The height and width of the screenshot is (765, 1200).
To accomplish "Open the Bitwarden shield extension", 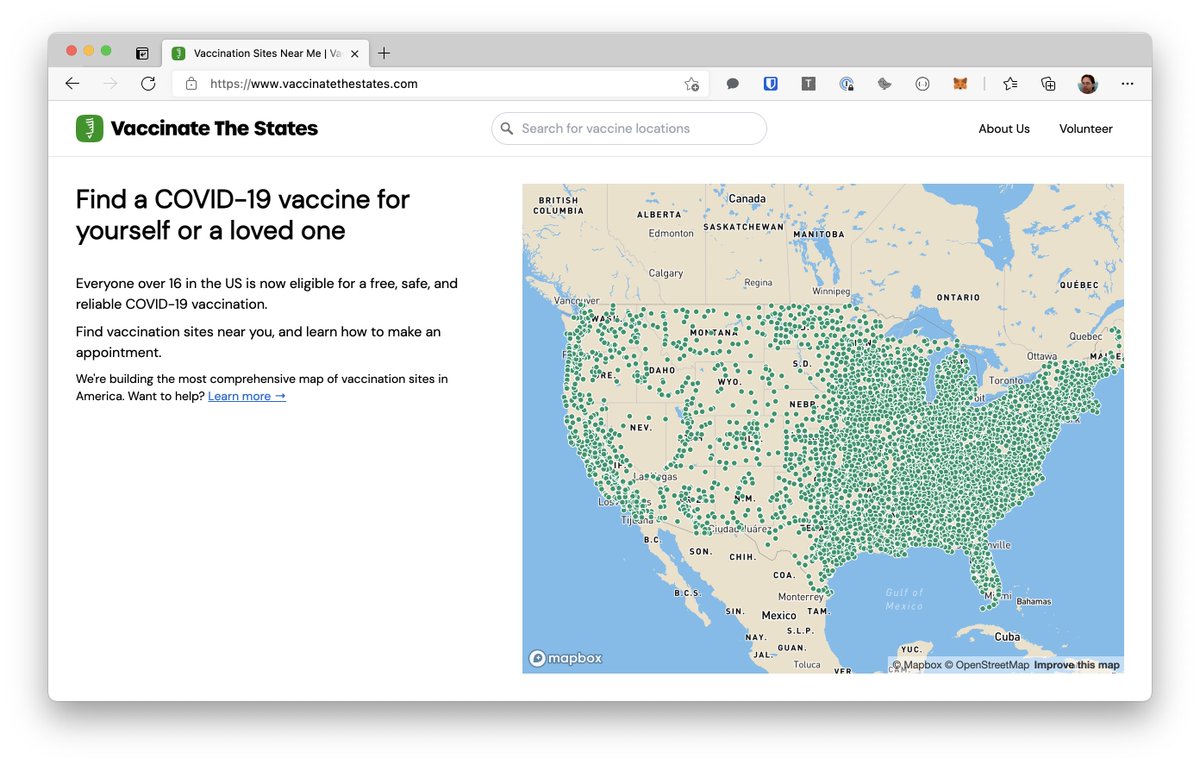I will [x=770, y=84].
